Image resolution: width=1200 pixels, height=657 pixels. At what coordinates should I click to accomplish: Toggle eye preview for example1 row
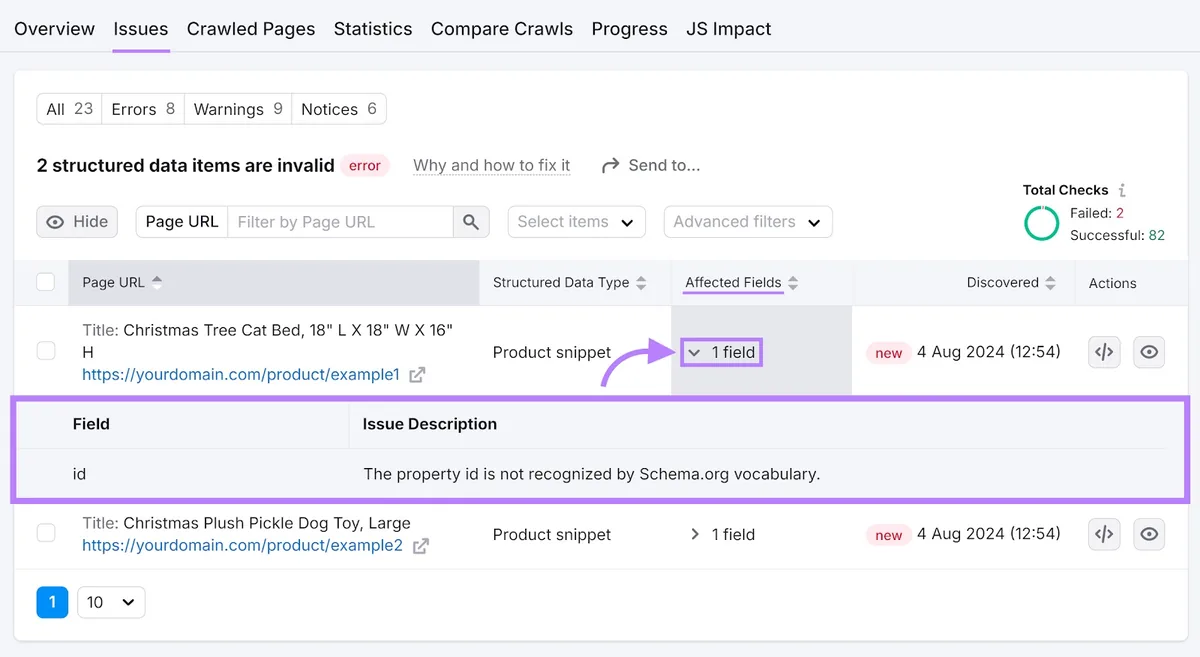[x=1149, y=352]
